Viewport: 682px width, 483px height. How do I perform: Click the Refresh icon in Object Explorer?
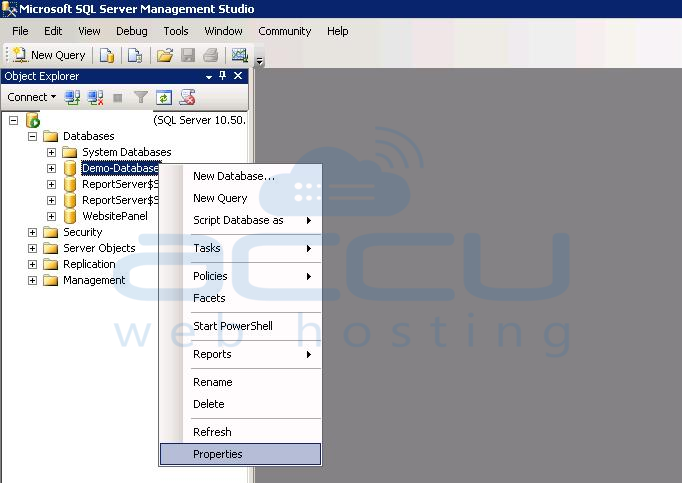click(164, 97)
